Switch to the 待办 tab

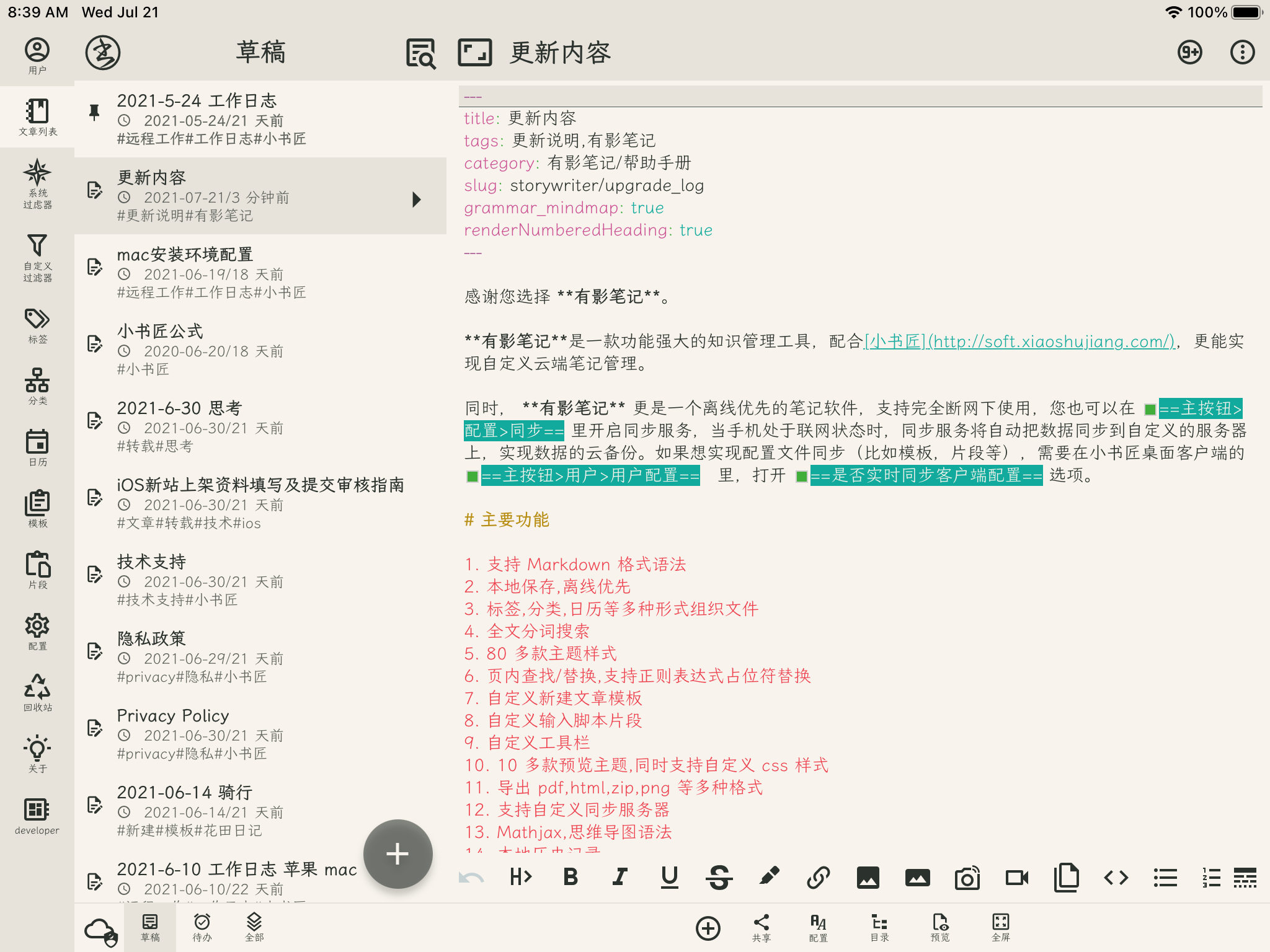pyautogui.click(x=202, y=927)
